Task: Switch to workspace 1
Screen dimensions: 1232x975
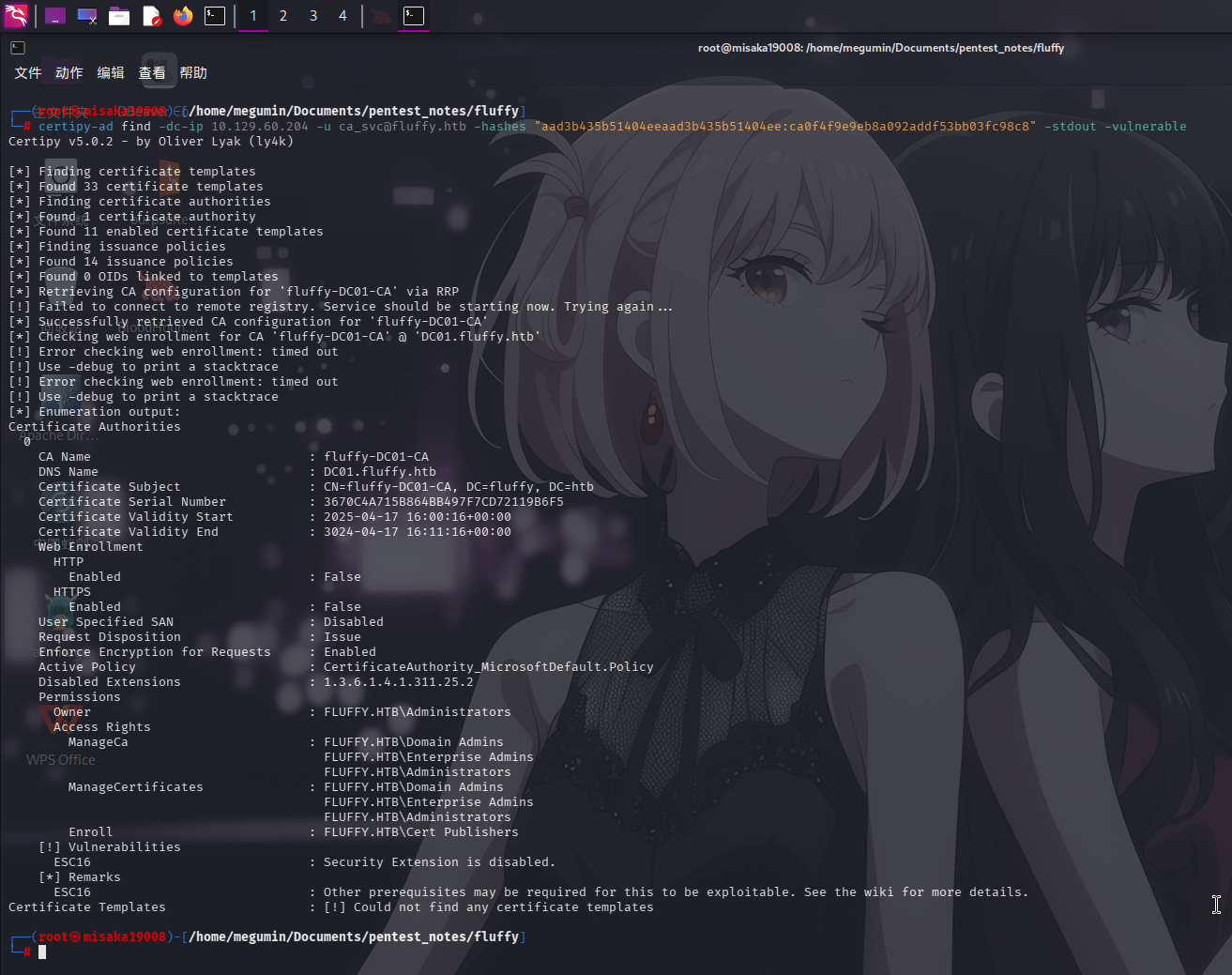Action: coord(253,16)
